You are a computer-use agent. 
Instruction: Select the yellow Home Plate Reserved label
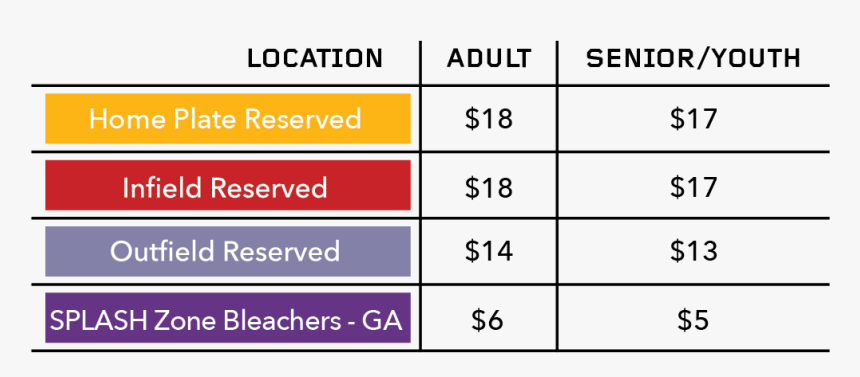[x=228, y=119]
